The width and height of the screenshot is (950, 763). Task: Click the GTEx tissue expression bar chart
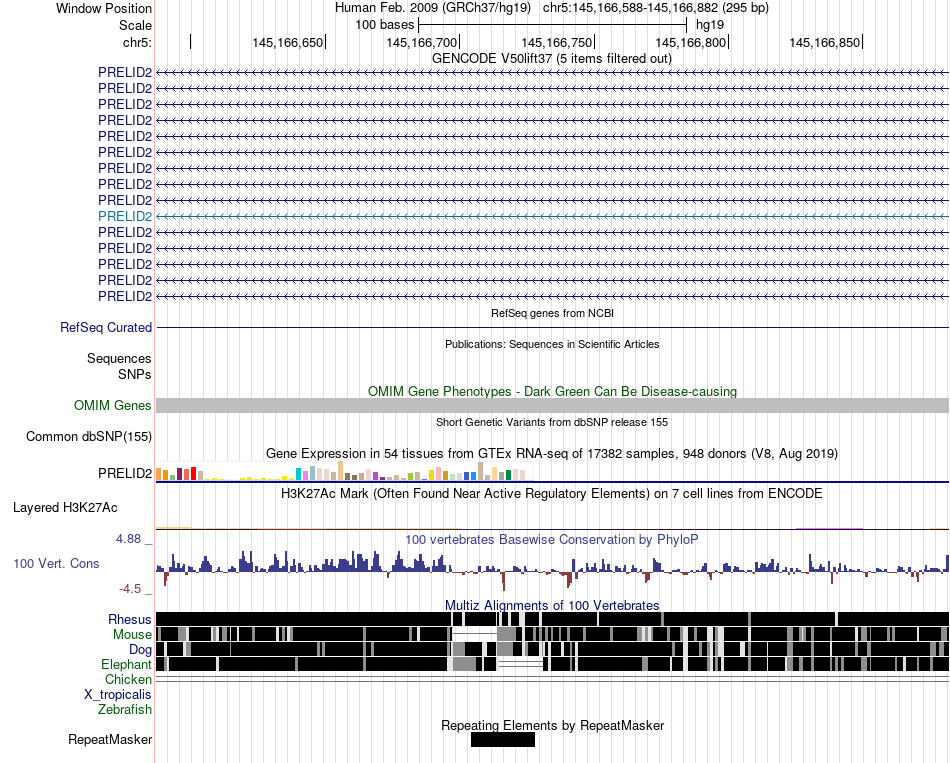(344, 471)
